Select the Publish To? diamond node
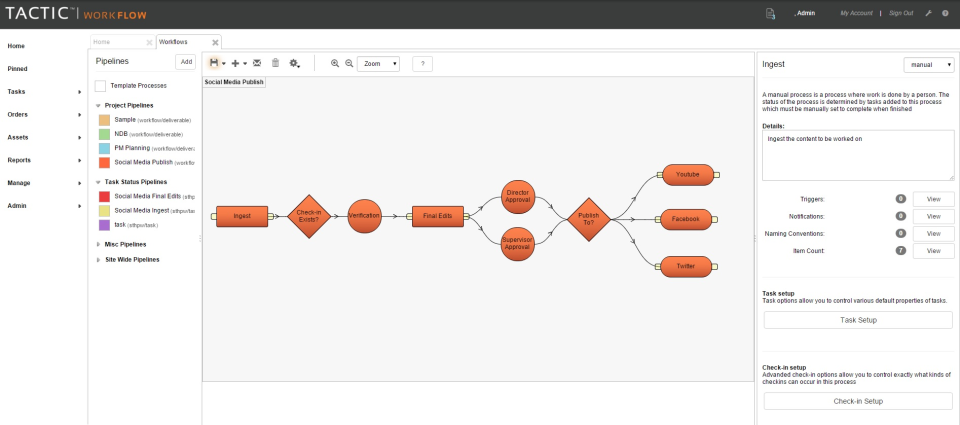Viewport: 960px width, 425px height. click(588, 217)
